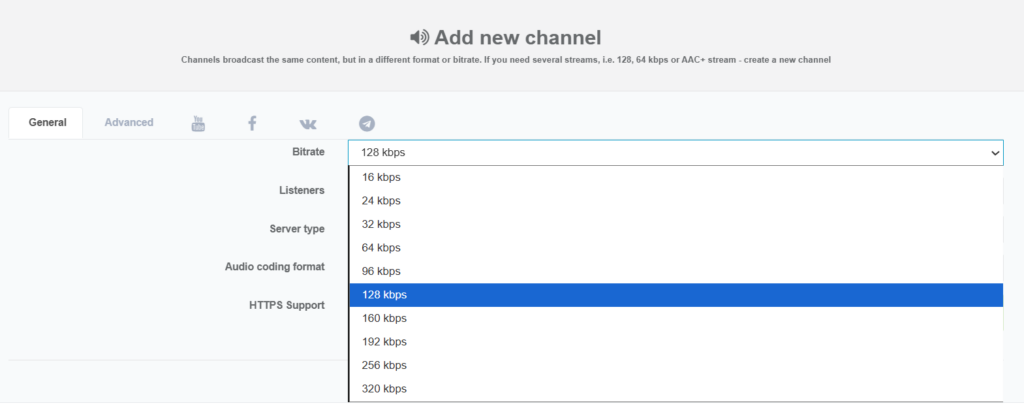Viewport: 1024px width, 412px height.
Task: Switch to the General tab
Action: (x=47, y=123)
